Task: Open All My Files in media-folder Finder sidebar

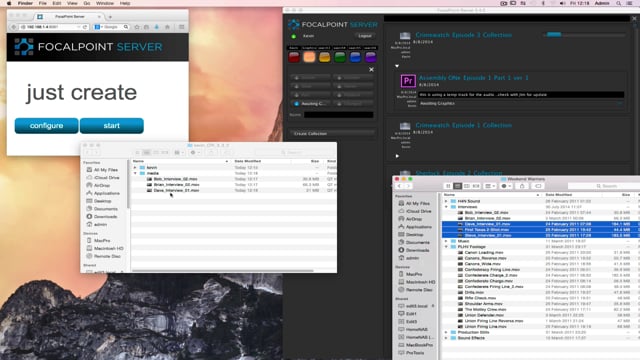Action: [102, 170]
